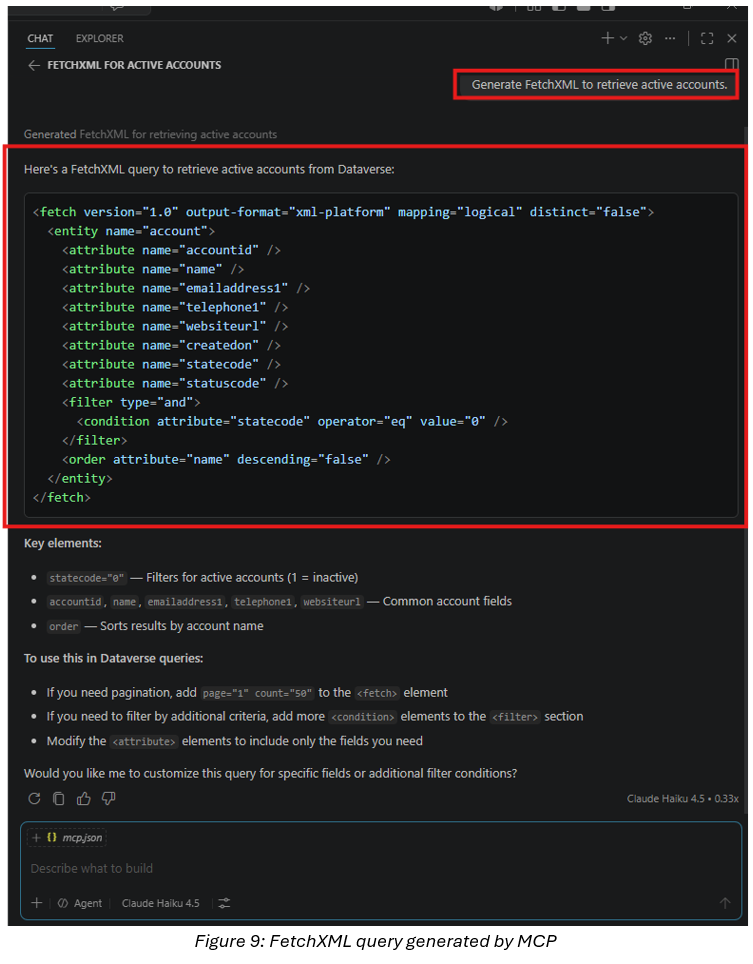Click the order inline code chip
Viewport: 753px width, 964px height.
click(x=64, y=626)
